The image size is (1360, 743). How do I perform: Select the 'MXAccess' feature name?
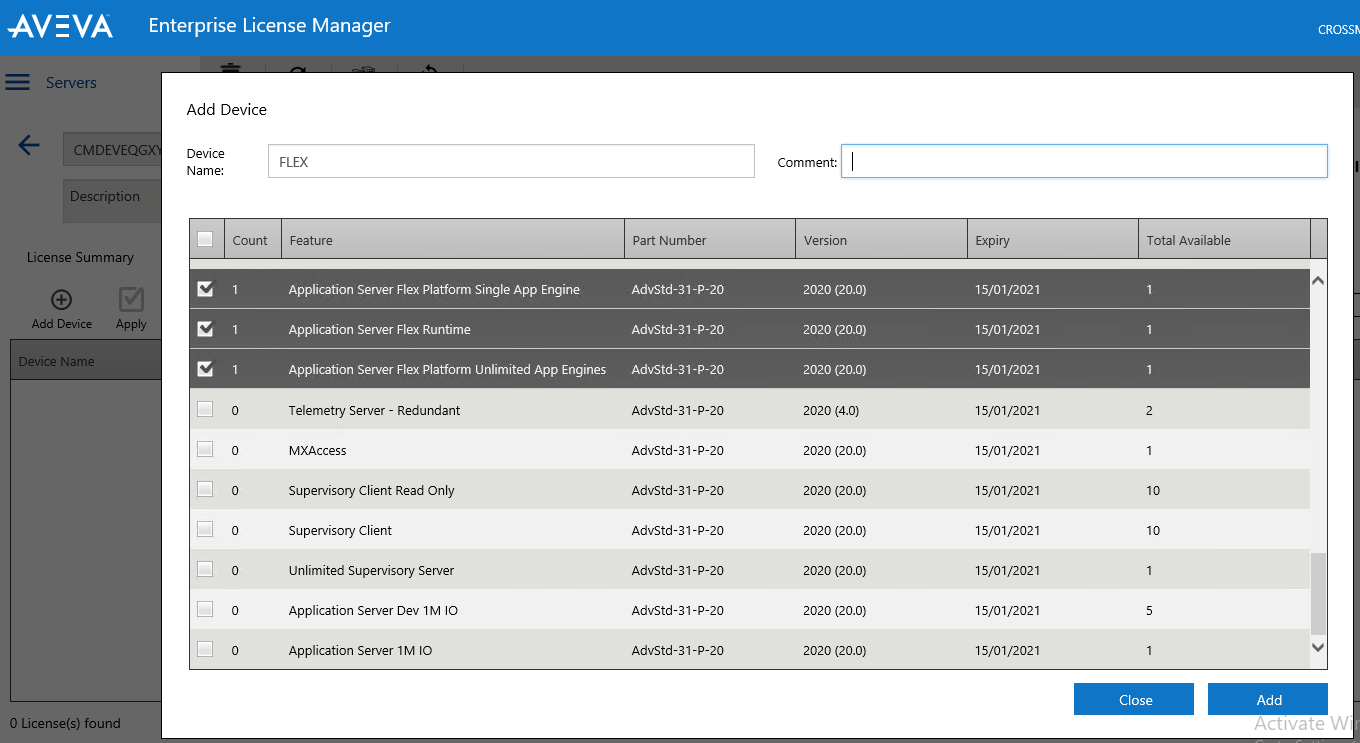[317, 450]
